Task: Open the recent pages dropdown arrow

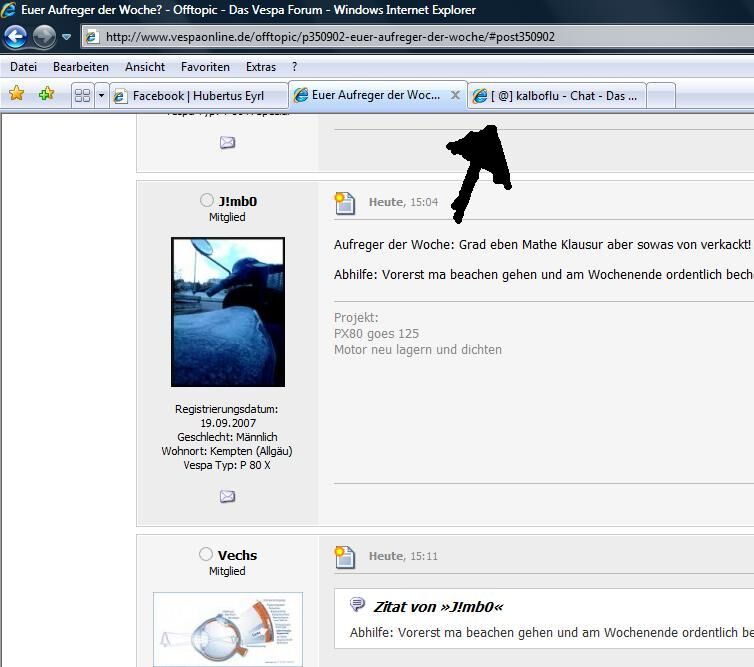Action: coord(67,37)
